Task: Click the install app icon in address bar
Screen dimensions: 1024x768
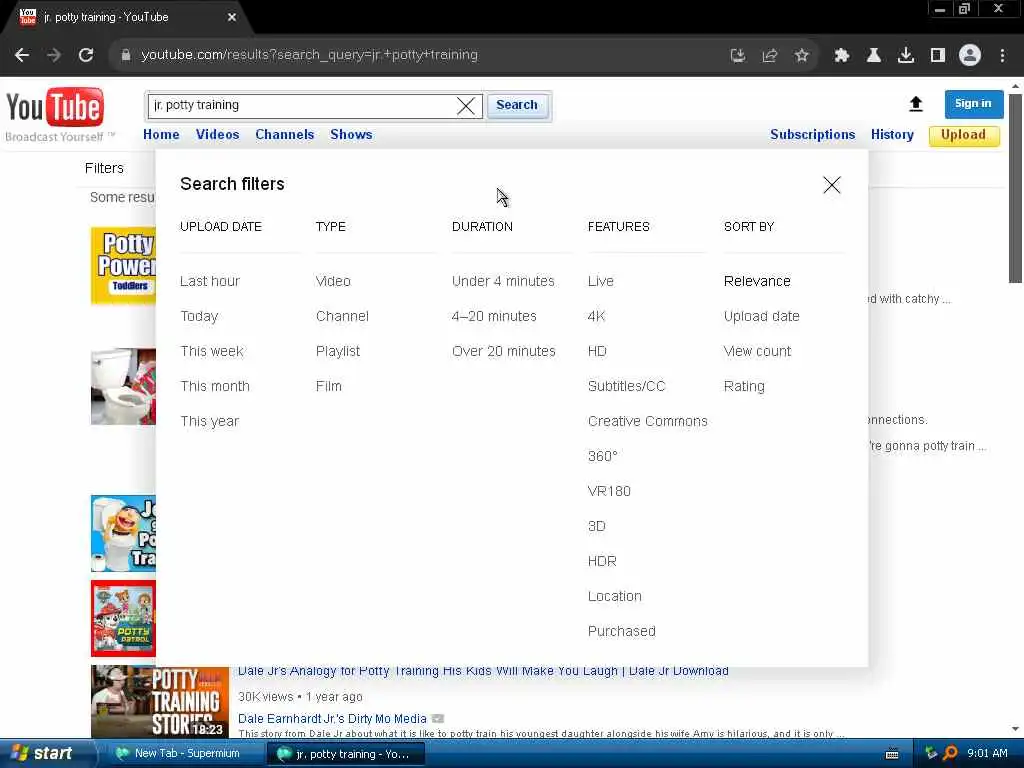Action: point(737,56)
